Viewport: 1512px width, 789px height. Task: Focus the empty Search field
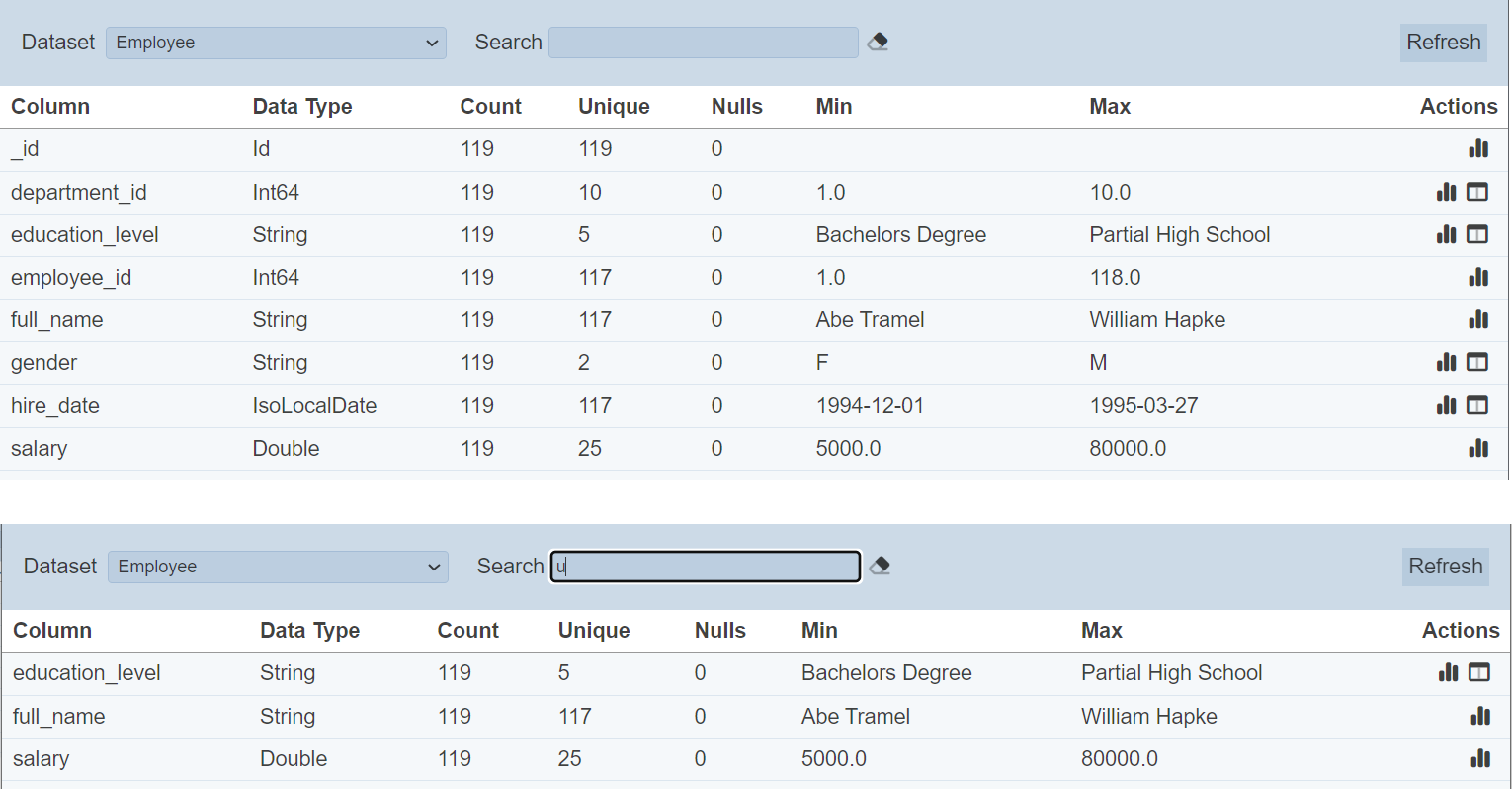point(703,43)
